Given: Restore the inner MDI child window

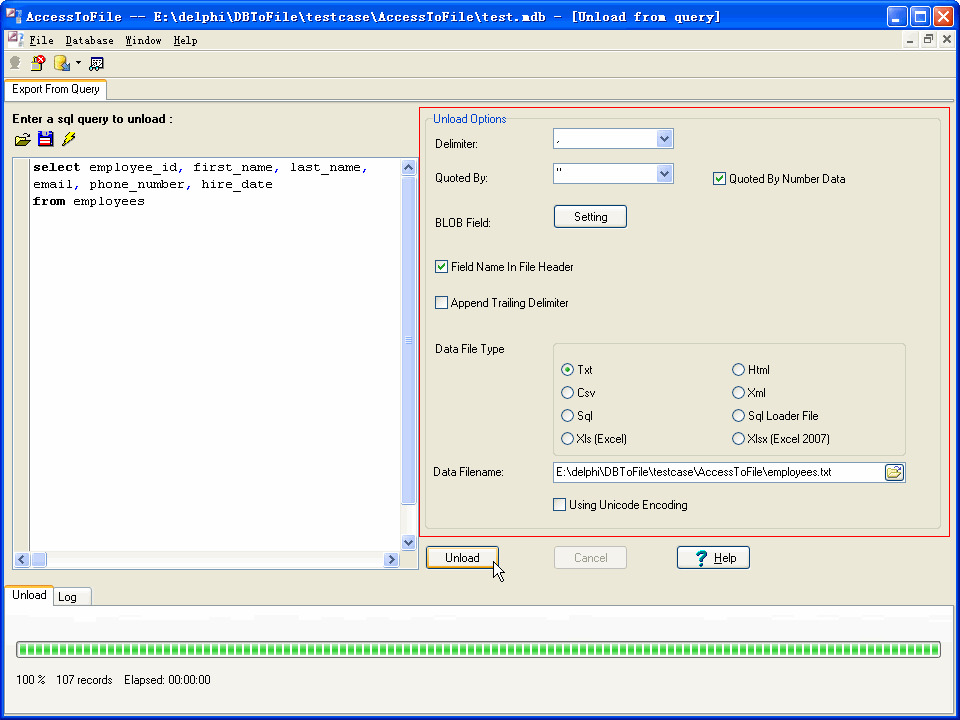Looking at the screenshot, I should (x=929, y=40).
